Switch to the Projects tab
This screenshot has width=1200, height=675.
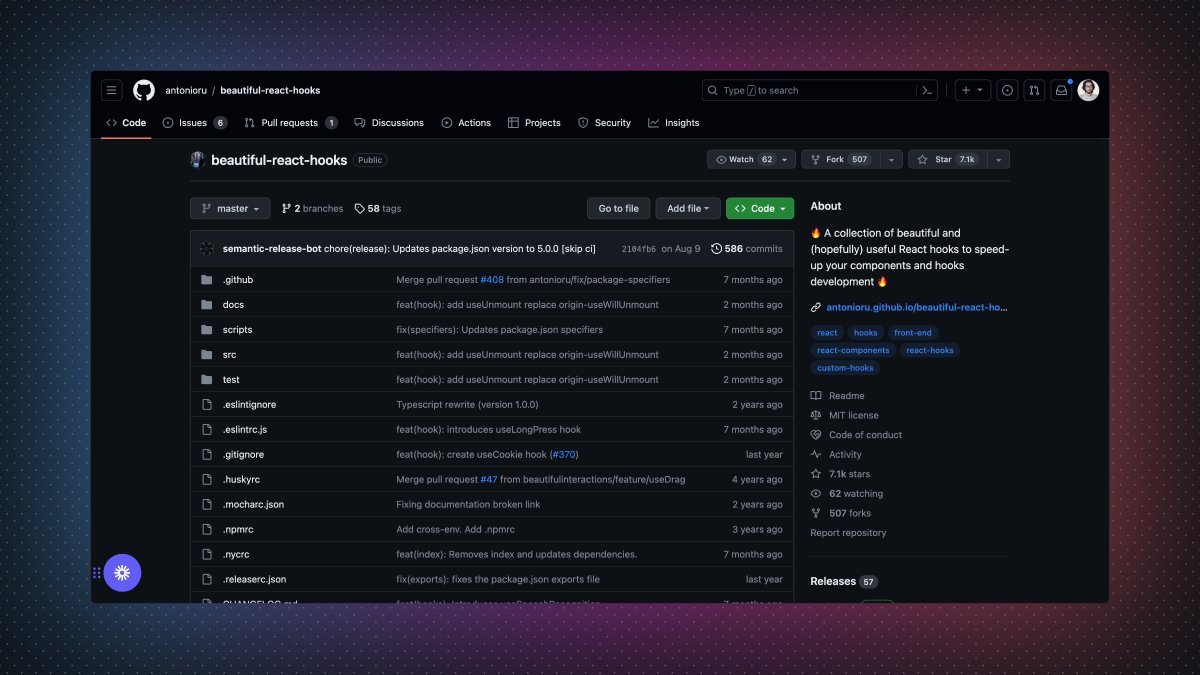[x=534, y=122]
